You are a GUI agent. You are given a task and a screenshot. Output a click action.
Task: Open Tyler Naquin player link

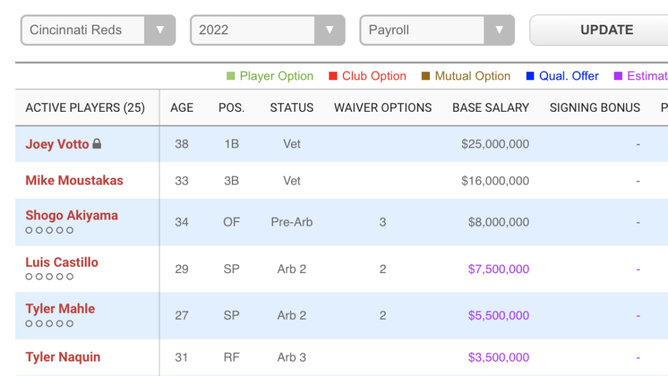[x=63, y=357]
